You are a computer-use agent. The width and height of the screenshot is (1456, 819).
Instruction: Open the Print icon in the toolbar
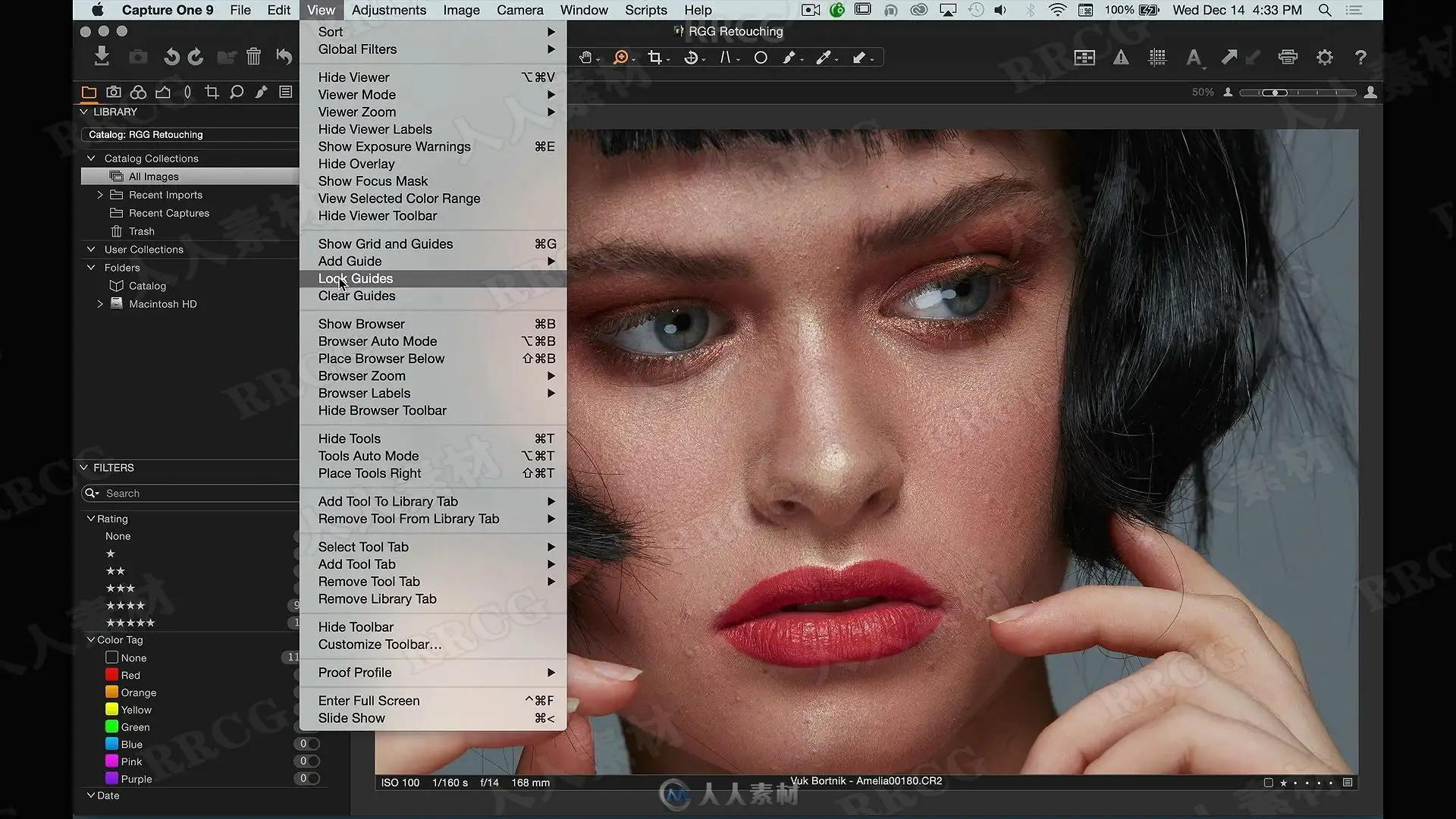(1288, 58)
